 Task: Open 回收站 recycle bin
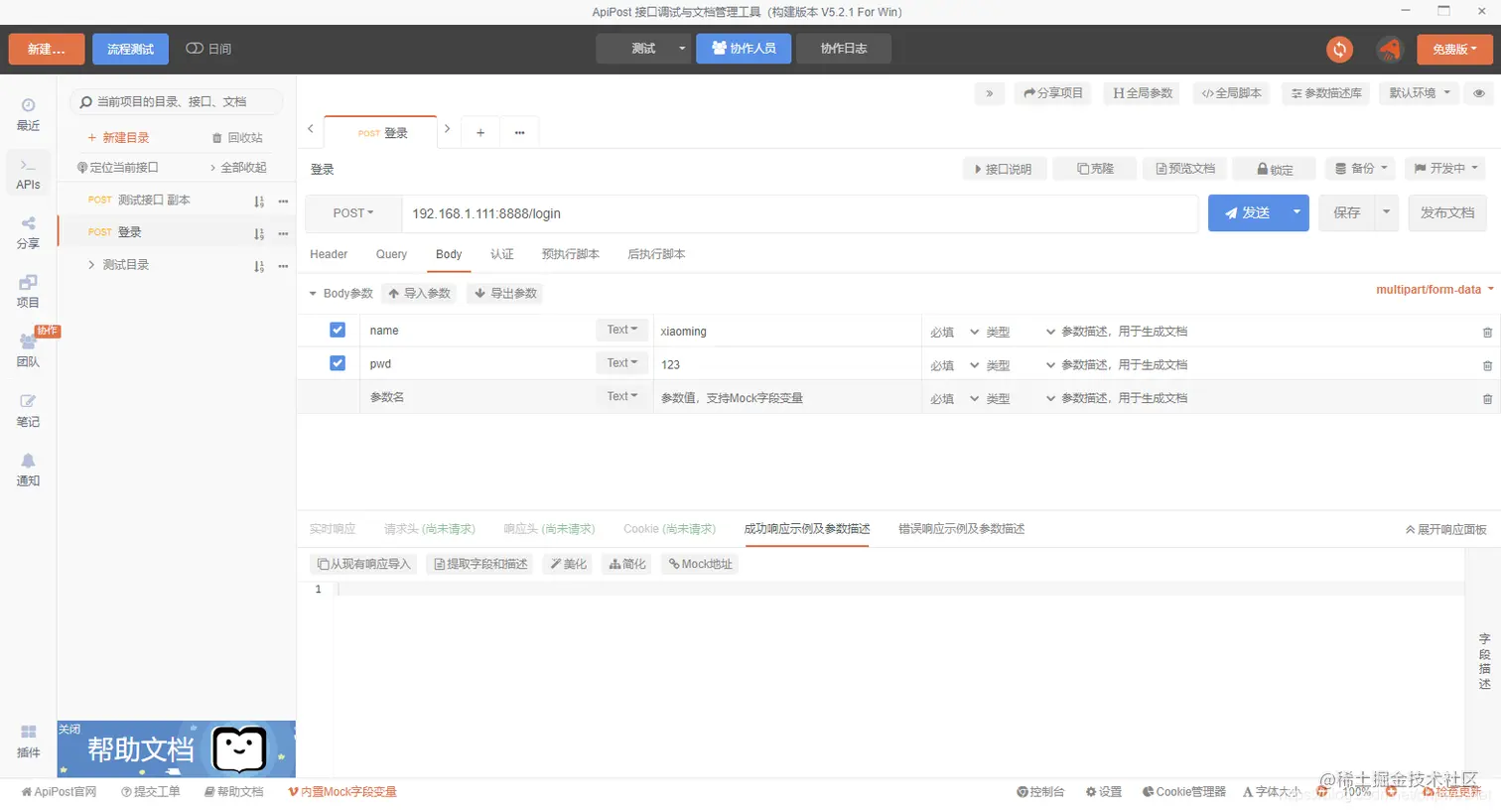pos(238,138)
